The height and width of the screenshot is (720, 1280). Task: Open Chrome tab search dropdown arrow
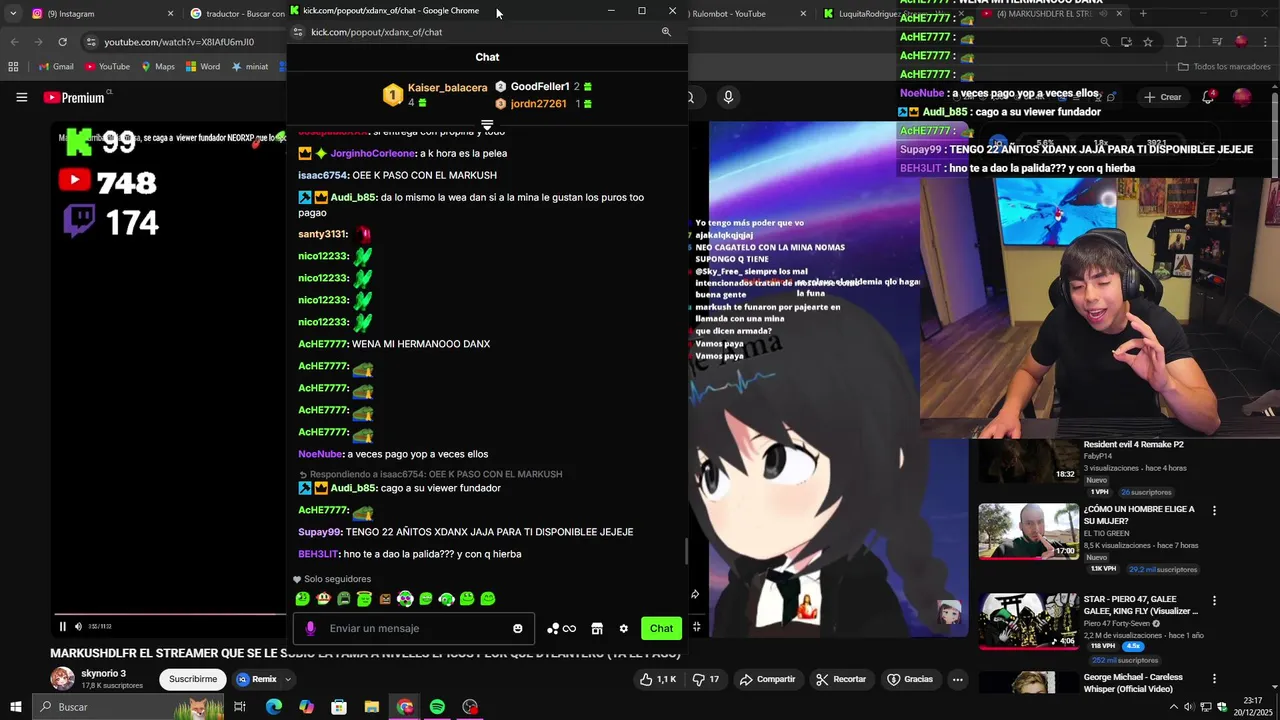point(12,14)
